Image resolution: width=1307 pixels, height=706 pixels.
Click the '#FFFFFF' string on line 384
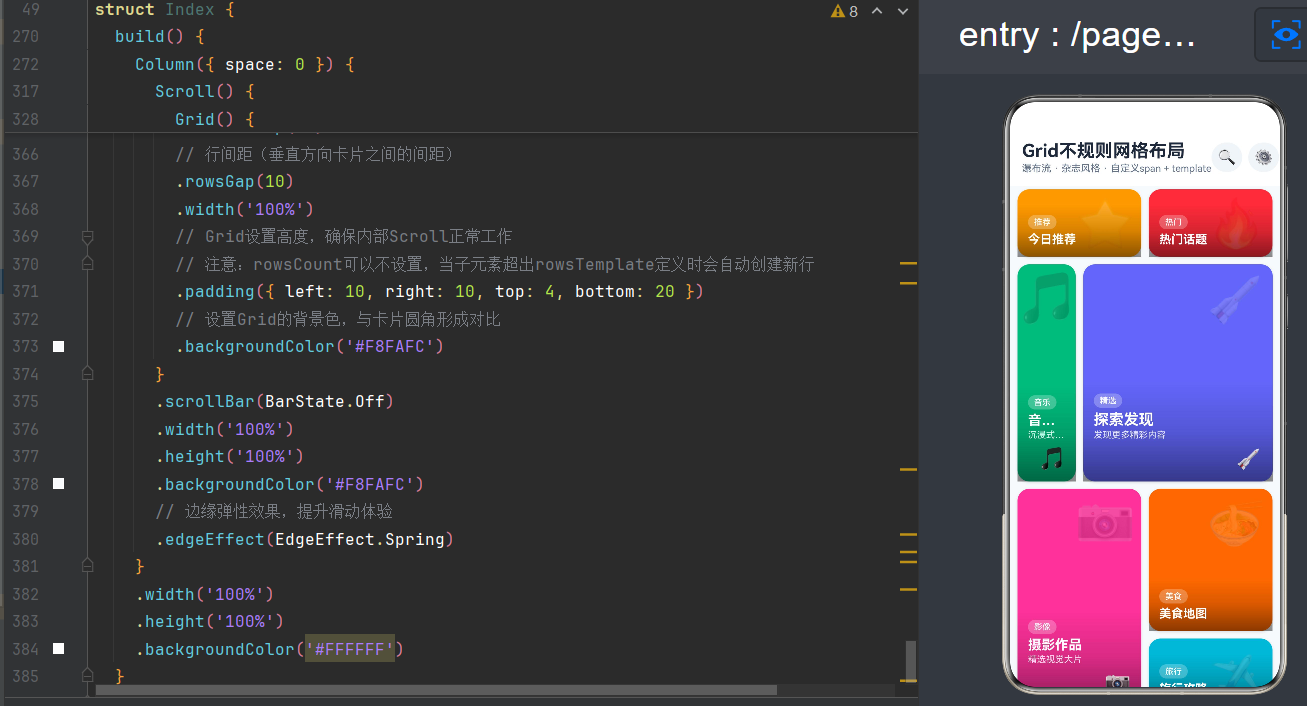[x=350, y=649]
